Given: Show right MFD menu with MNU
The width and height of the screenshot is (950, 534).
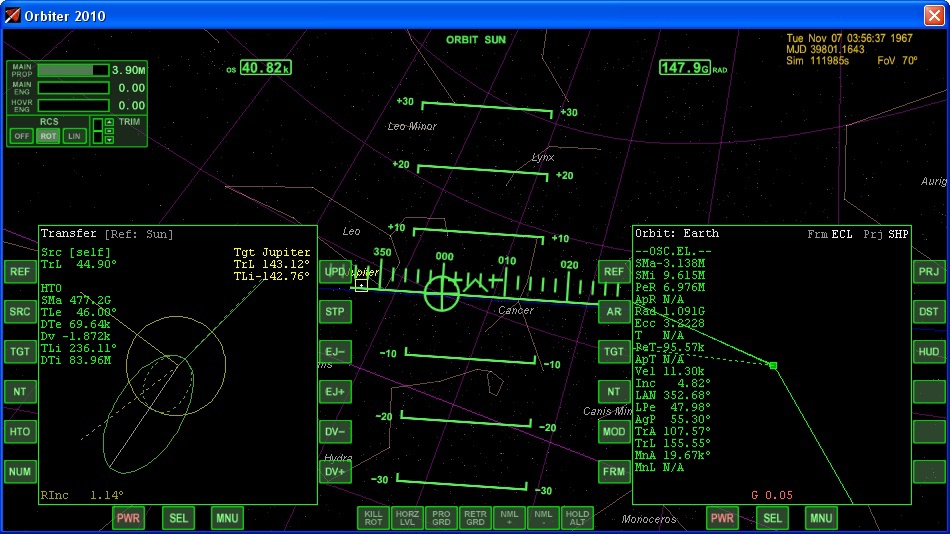Looking at the screenshot, I should (x=821, y=518).
